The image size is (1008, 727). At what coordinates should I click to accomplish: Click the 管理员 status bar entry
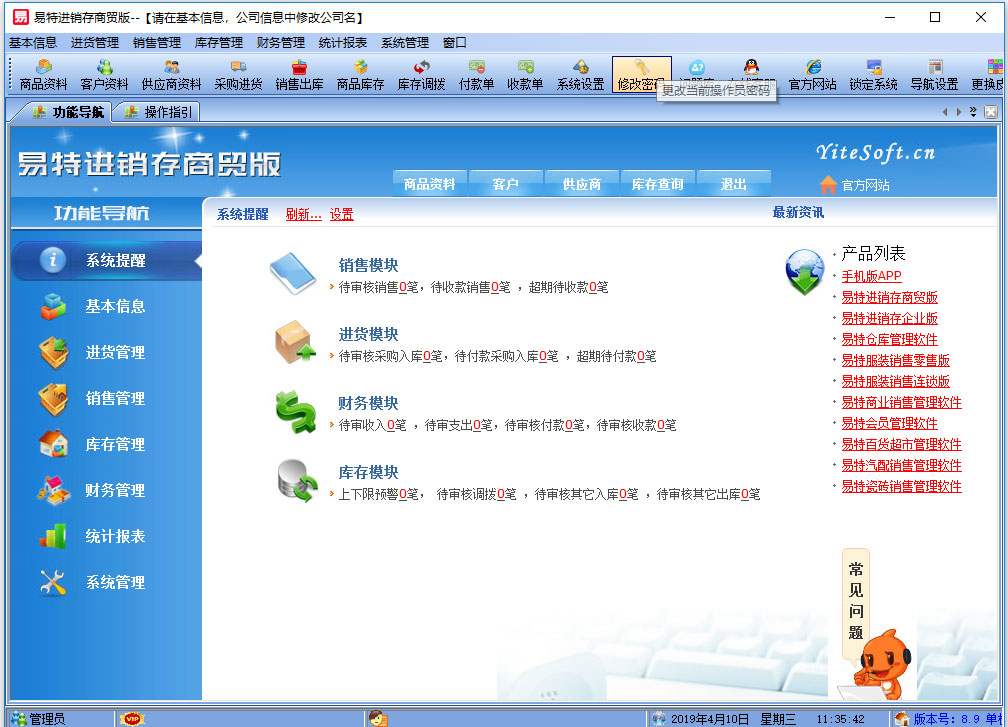[40, 719]
